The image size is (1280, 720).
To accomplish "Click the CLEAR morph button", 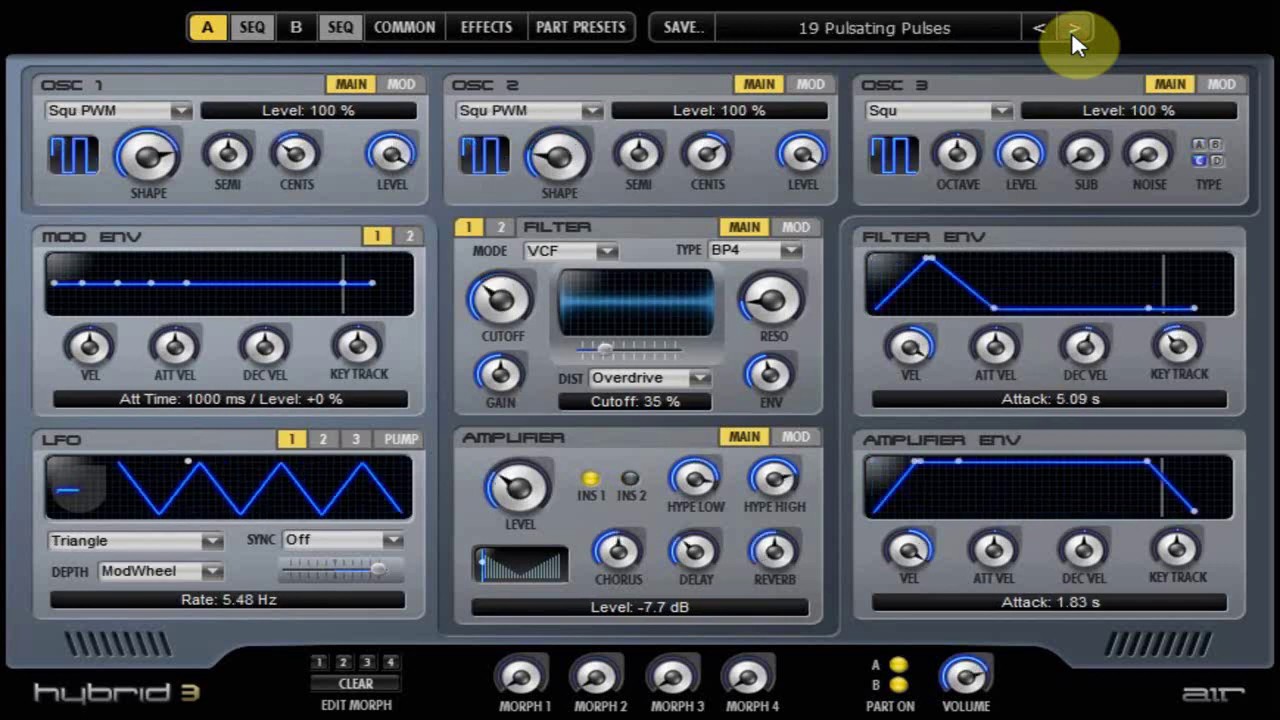I will [355, 684].
